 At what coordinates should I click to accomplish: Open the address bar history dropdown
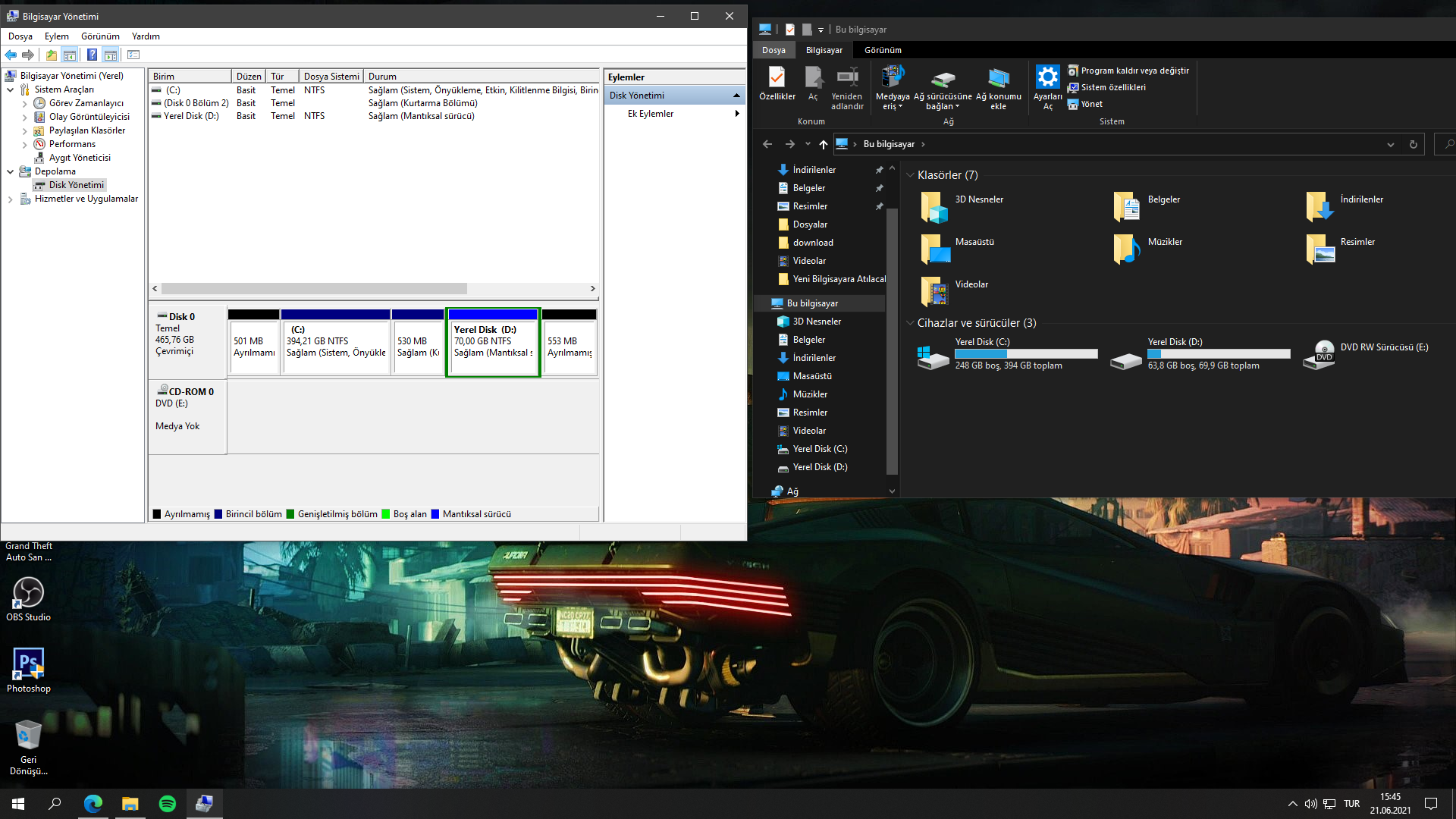(1390, 144)
